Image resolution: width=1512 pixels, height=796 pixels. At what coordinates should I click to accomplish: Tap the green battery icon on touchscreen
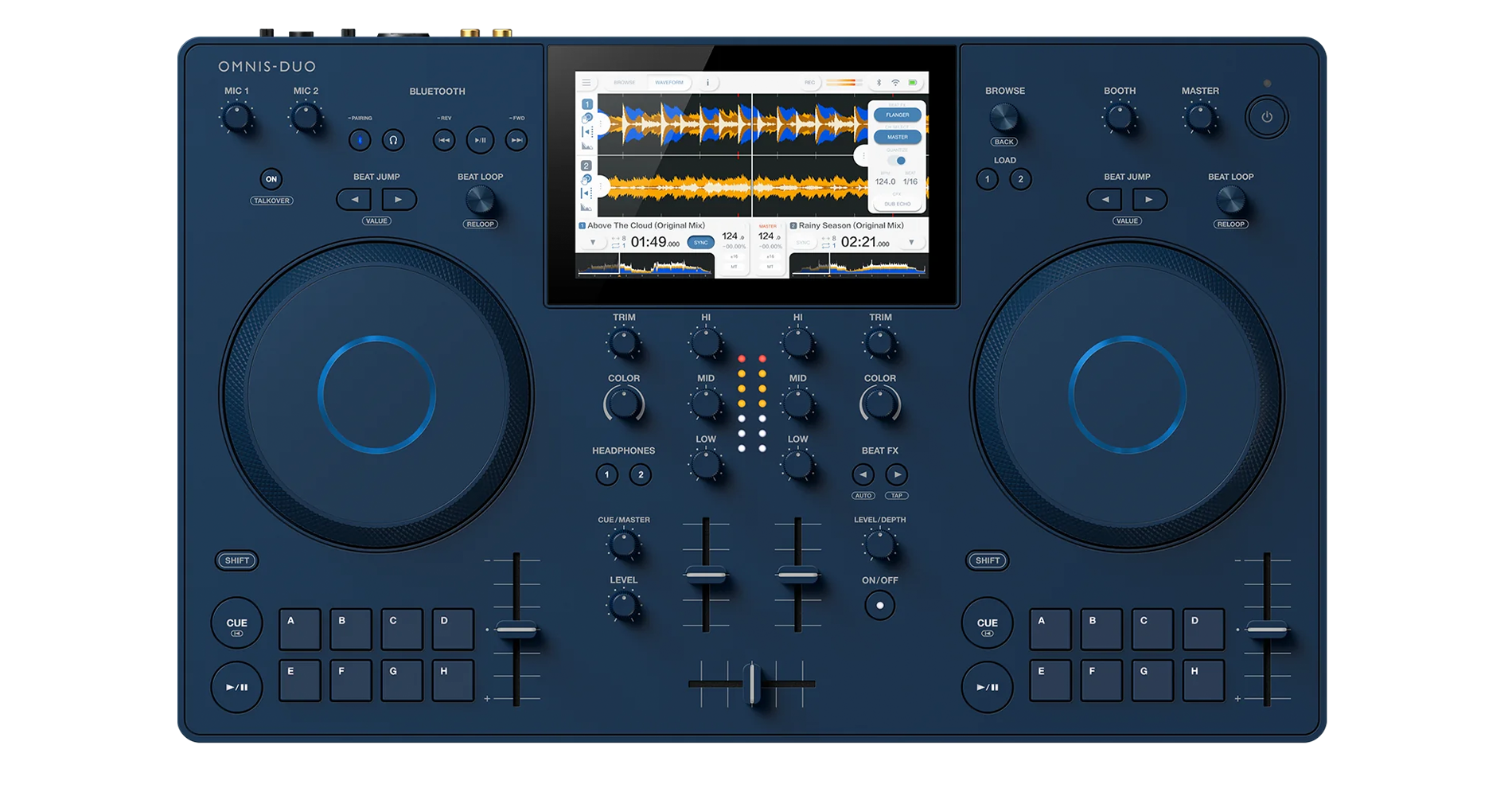point(912,82)
